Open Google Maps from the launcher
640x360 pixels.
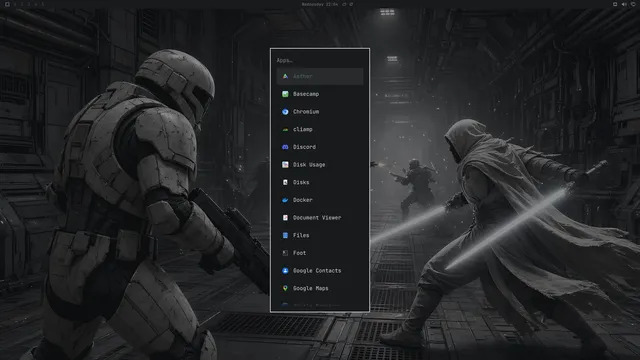[320, 288]
